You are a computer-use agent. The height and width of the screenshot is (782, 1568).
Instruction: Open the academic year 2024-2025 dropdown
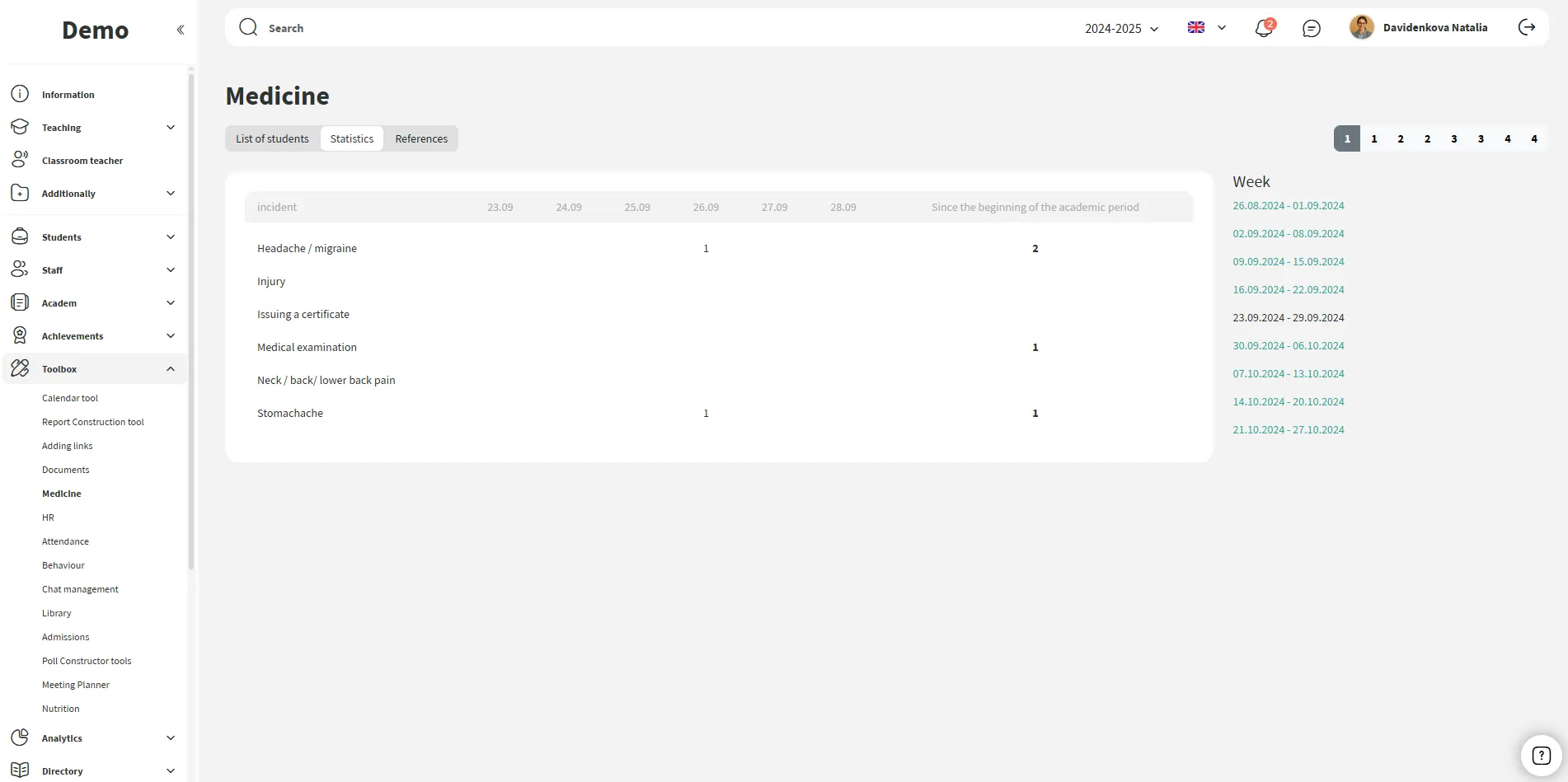(1121, 28)
